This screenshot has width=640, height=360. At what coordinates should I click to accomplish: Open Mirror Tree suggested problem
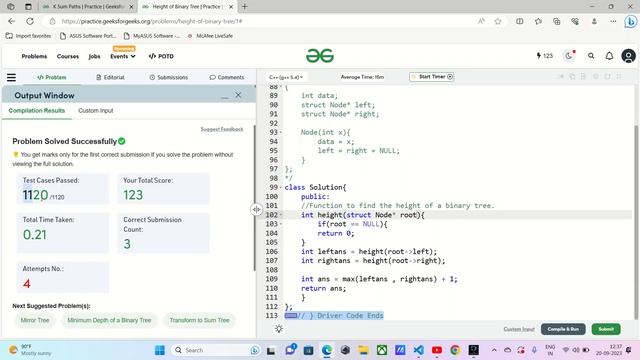click(35, 320)
